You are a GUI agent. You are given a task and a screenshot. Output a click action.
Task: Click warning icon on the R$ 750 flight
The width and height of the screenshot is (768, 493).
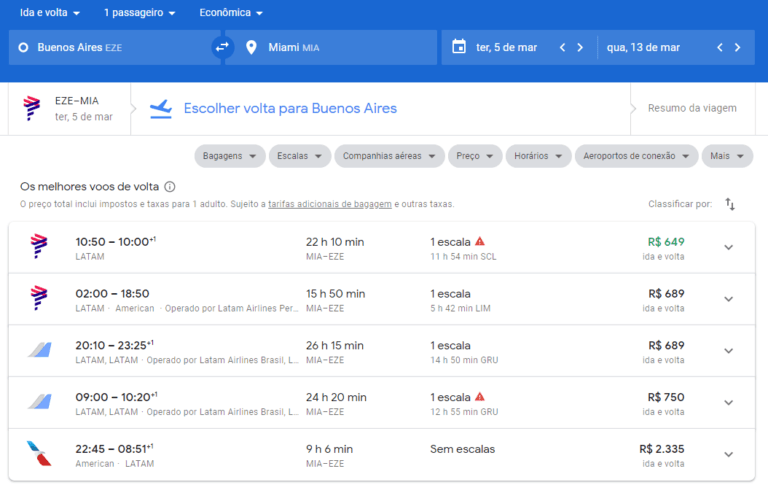480,397
